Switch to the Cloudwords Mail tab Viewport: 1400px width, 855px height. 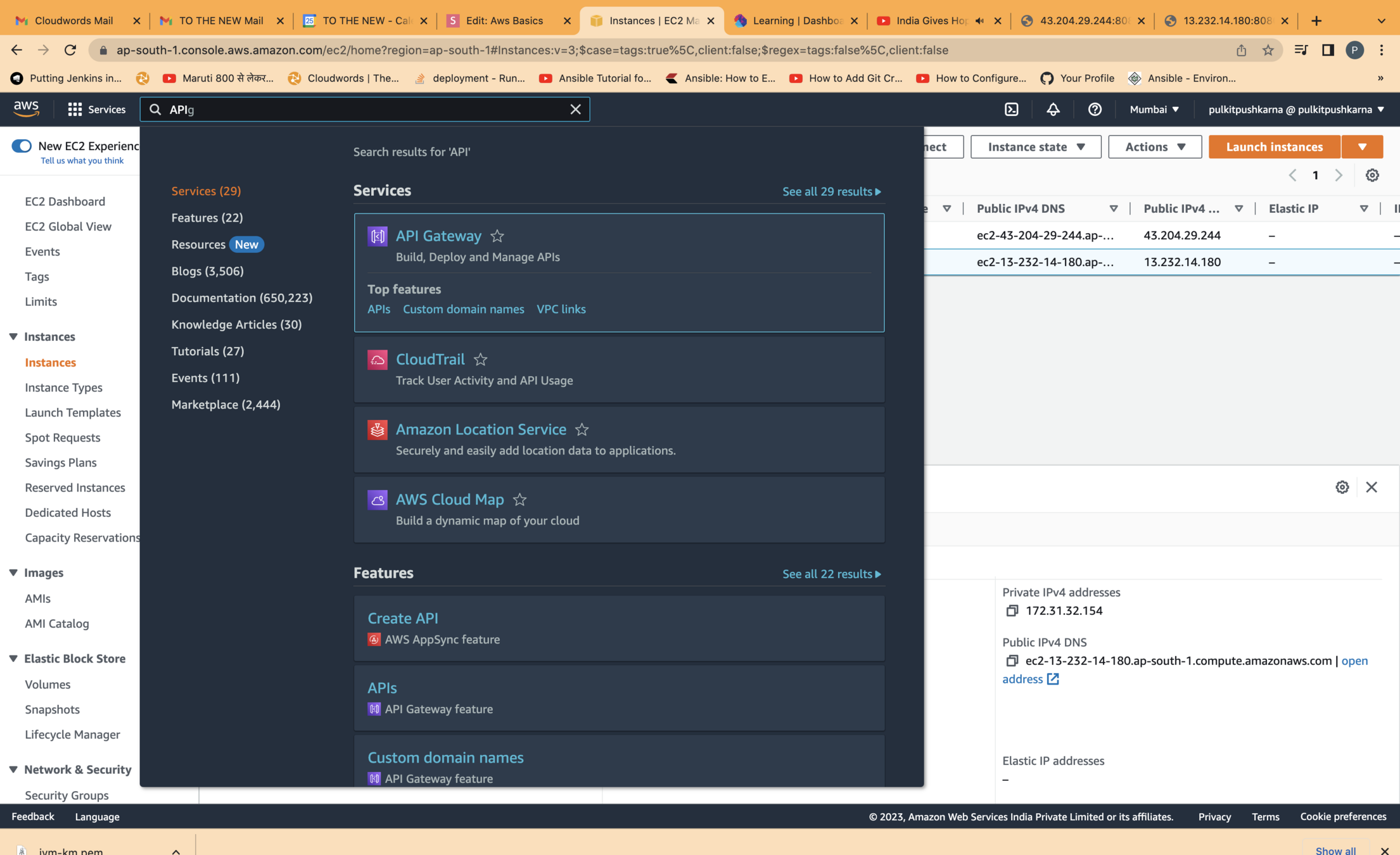pyautogui.click(x=73, y=20)
